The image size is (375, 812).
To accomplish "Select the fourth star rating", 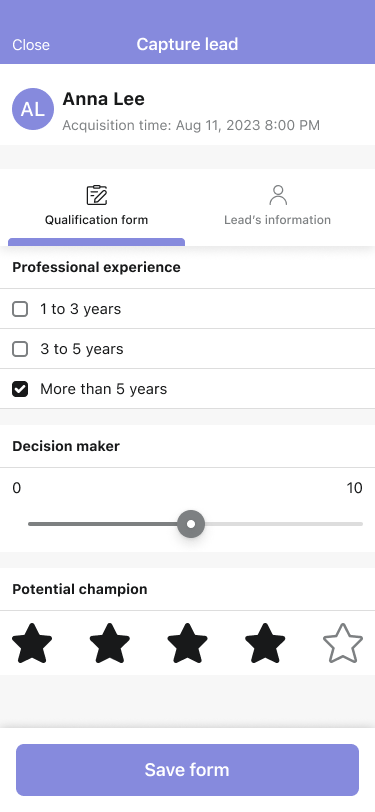I will [x=265, y=643].
